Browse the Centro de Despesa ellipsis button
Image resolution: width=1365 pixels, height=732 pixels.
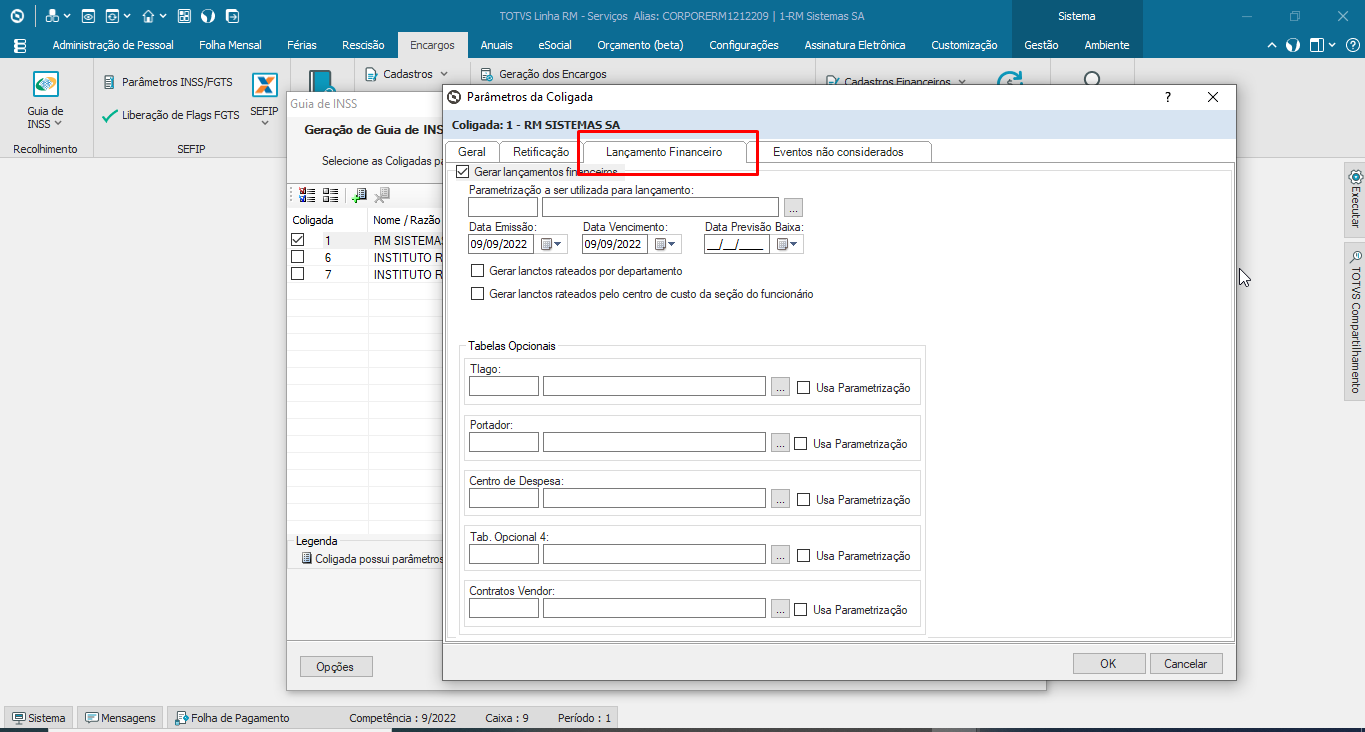(781, 499)
